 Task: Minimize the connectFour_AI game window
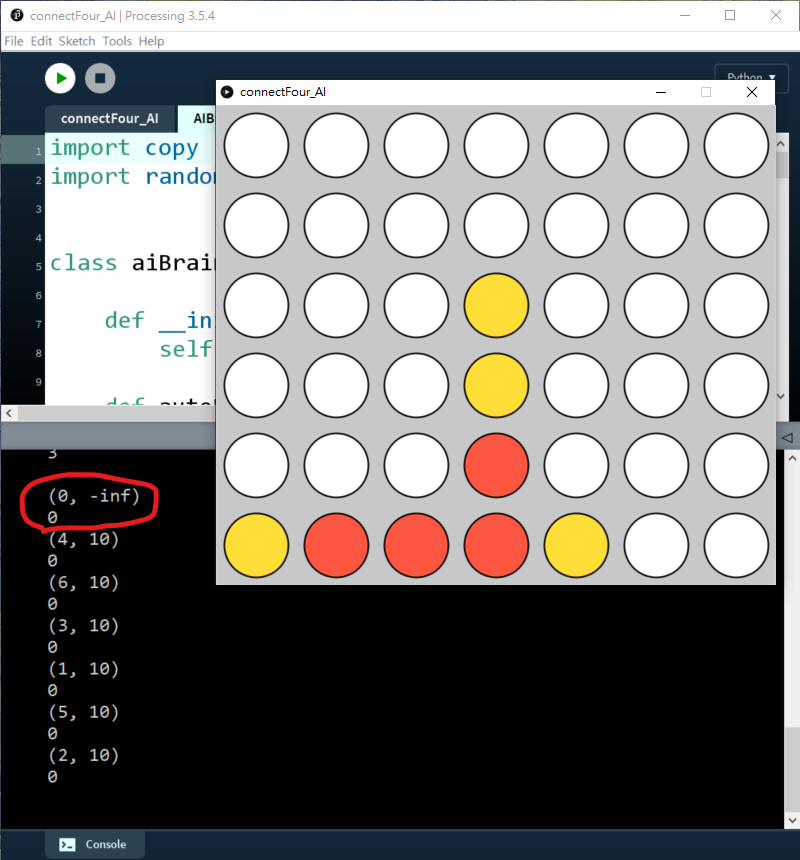tap(661, 92)
